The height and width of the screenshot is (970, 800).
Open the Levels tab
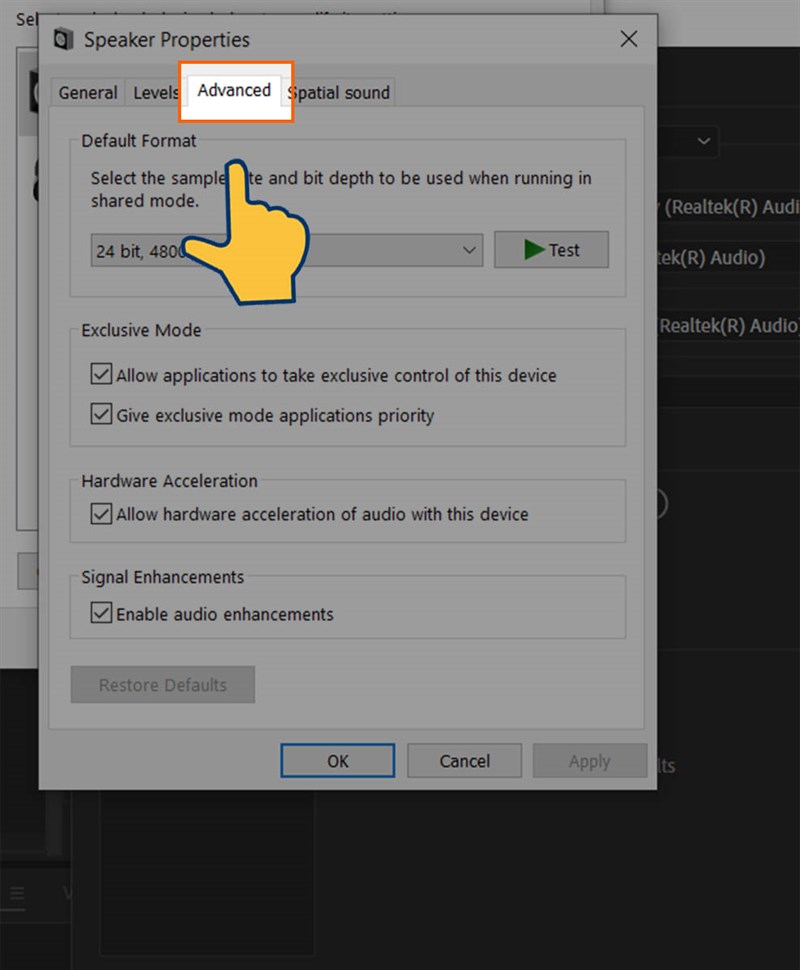(155, 92)
